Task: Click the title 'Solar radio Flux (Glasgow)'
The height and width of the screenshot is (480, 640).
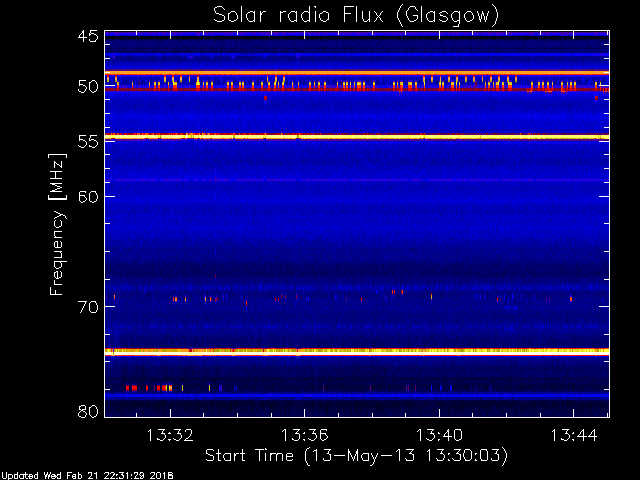Action: [356, 16]
